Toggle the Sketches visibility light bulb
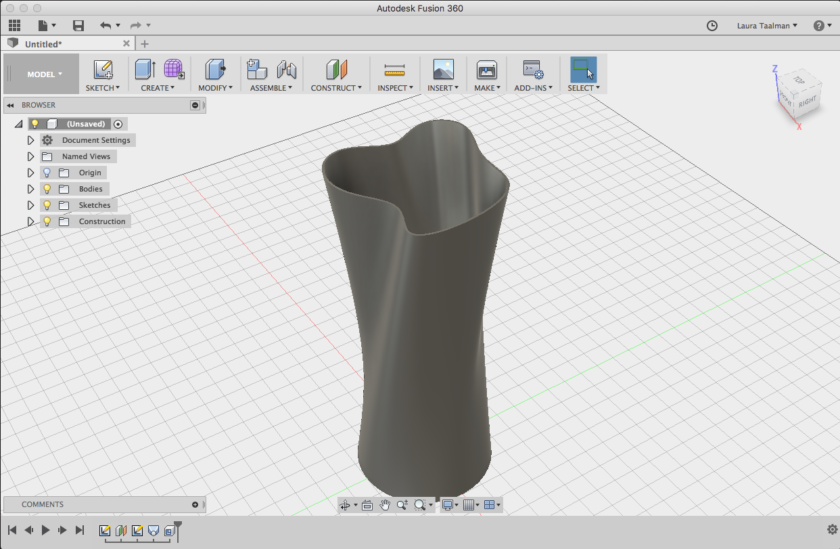This screenshot has width=840, height=549. point(47,205)
